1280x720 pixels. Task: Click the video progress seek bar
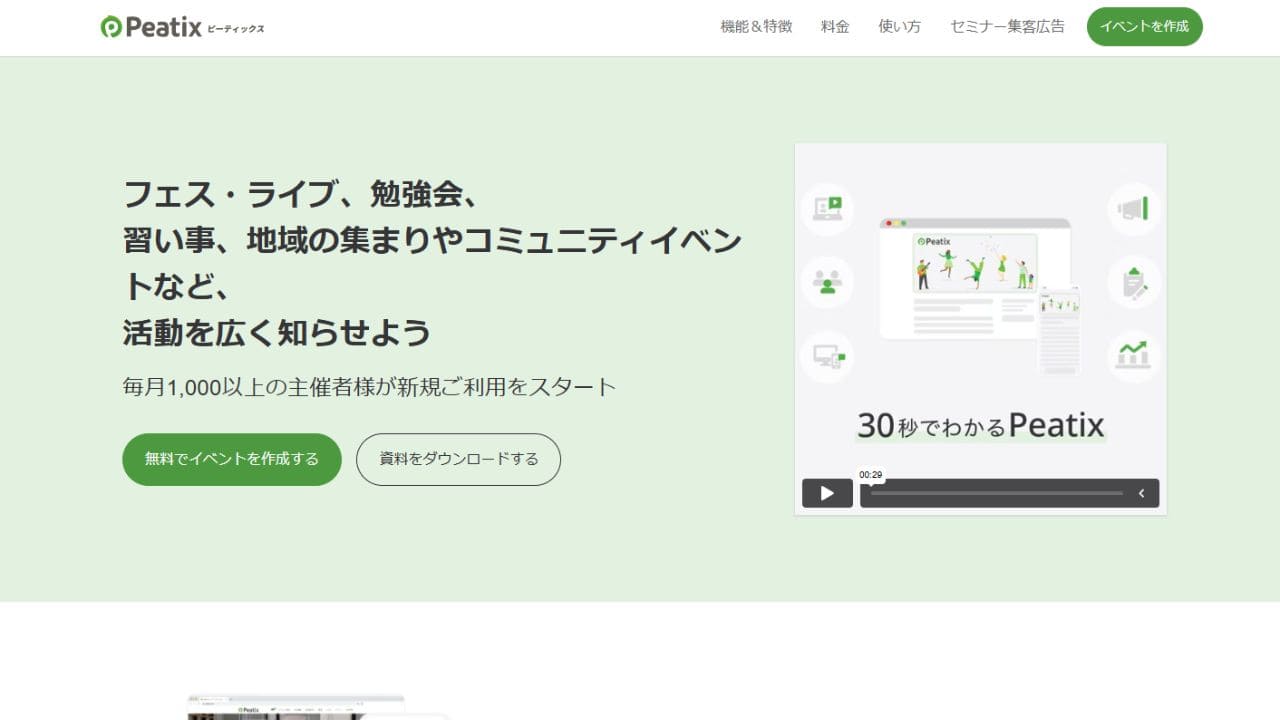click(x=1000, y=493)
